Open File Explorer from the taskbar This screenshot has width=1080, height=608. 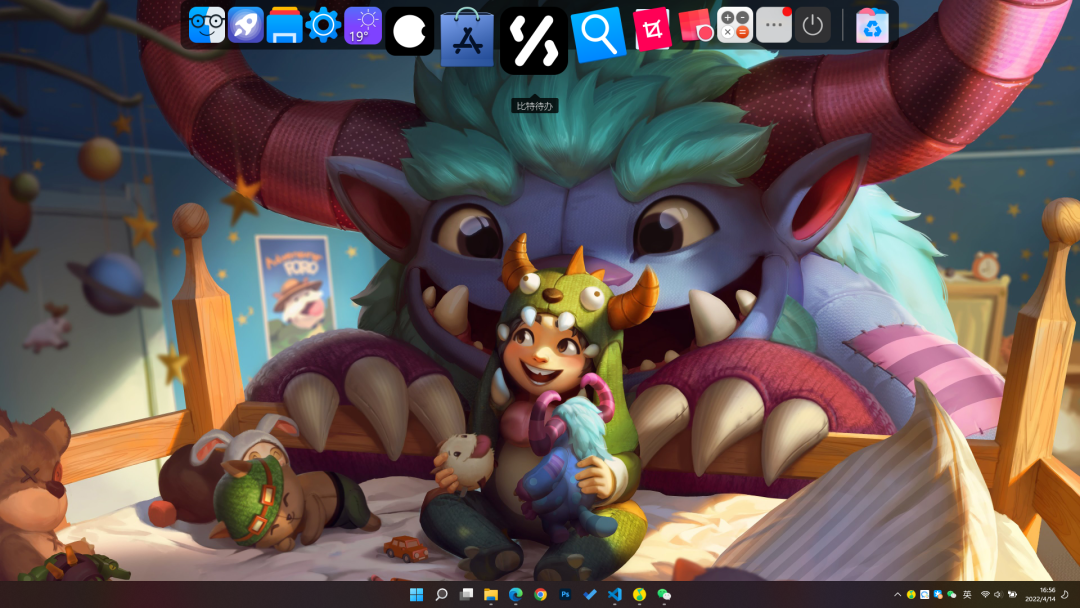point(491,594)
